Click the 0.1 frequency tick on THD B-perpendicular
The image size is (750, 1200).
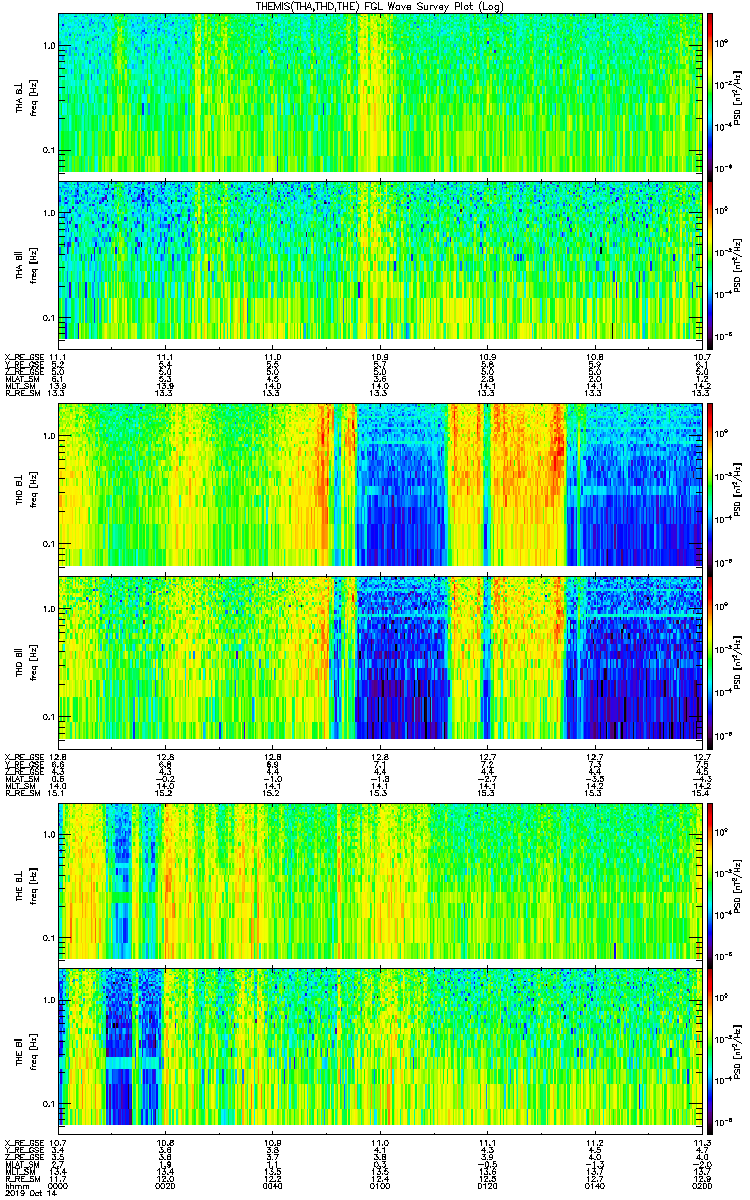tap(48, 543)
